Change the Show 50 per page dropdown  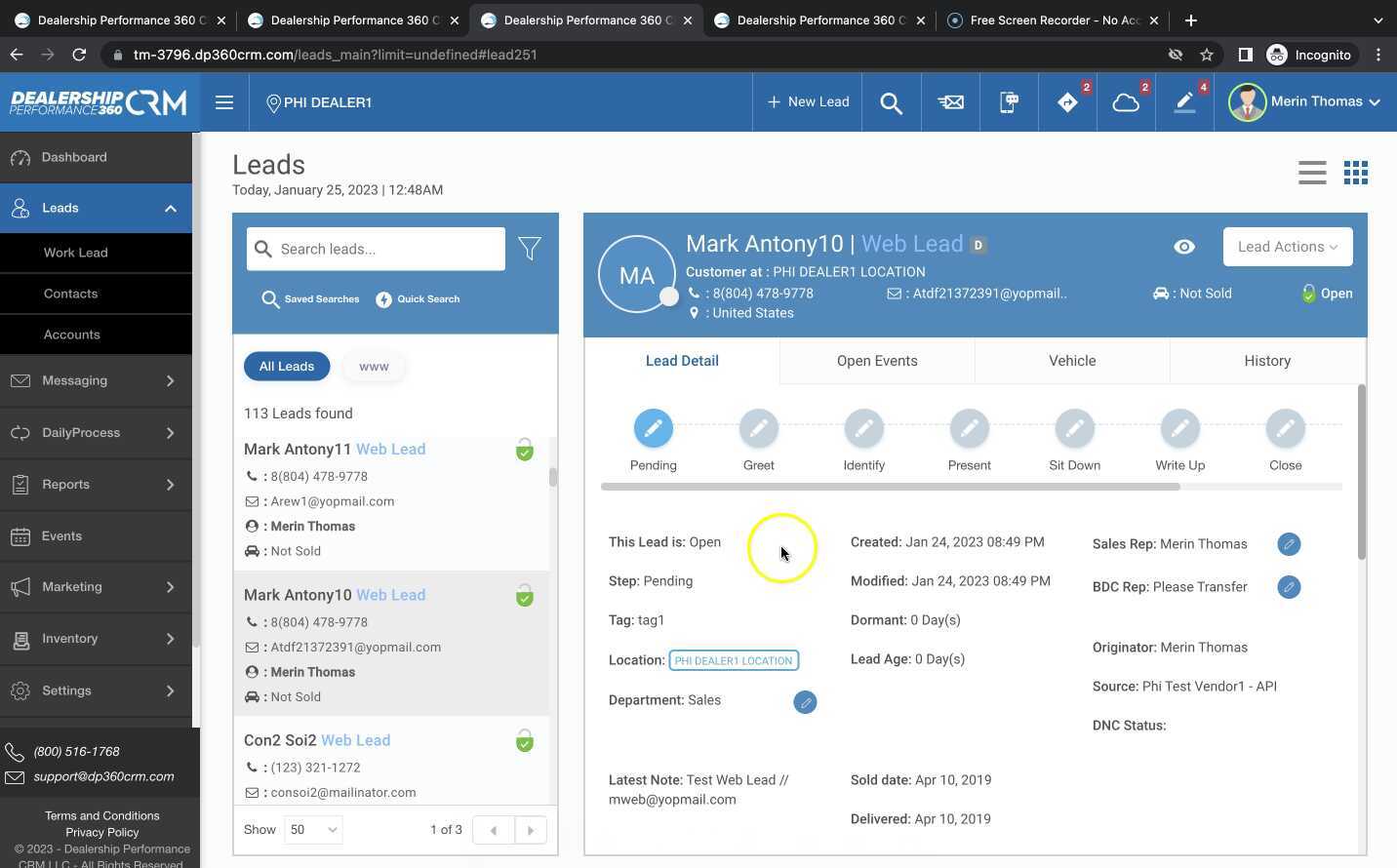pyautogui.click(x=313, y=830)
